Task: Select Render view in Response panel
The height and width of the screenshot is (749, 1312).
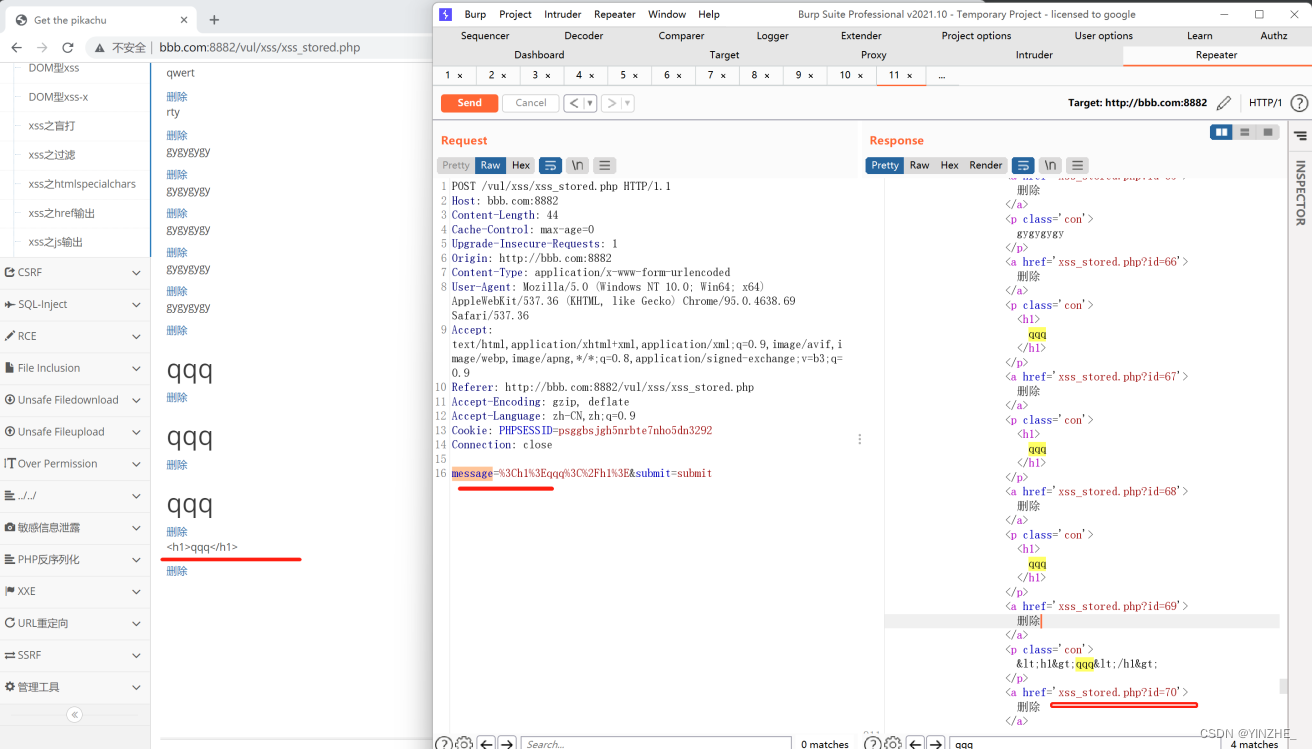Action: point(985,165)
